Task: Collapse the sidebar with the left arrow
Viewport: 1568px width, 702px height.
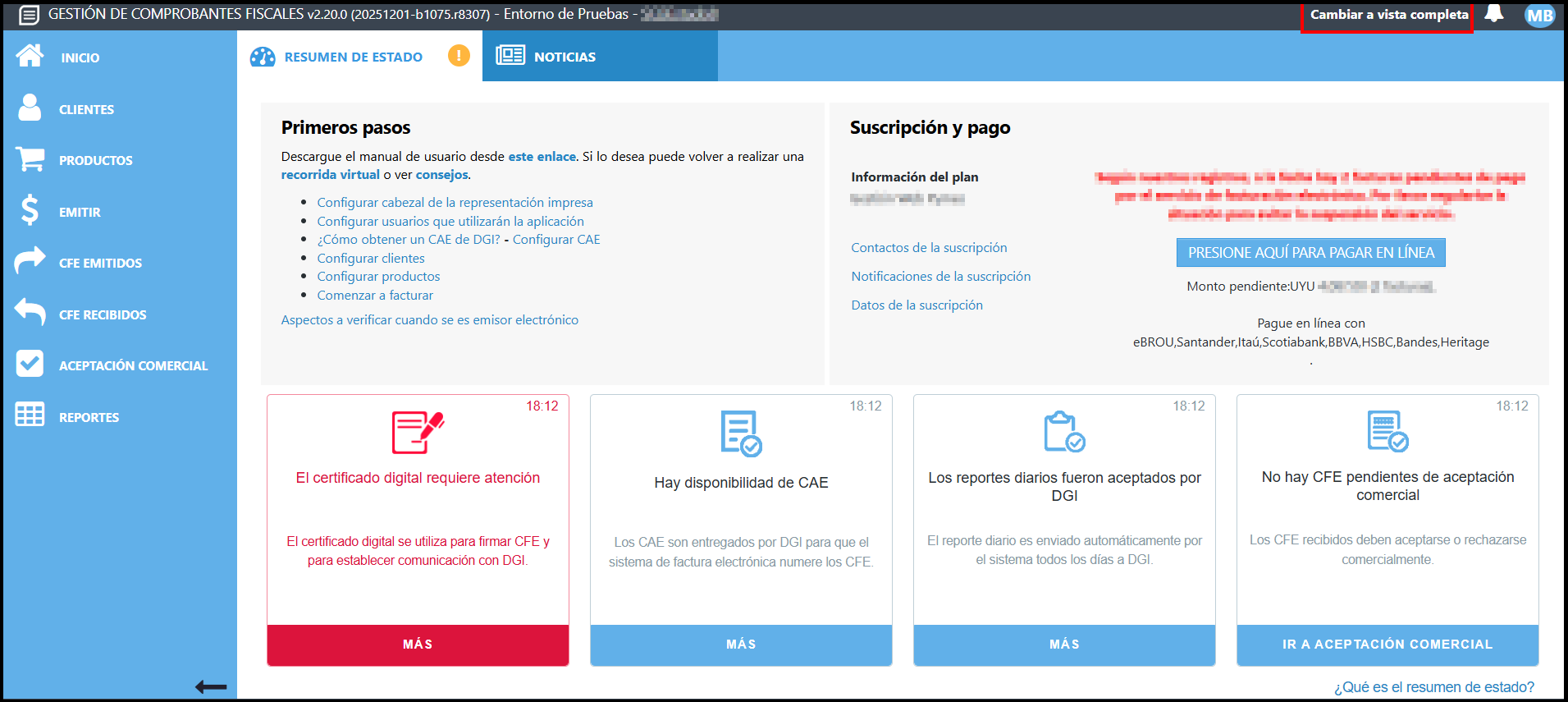Action: pyautogui.click(x=211, y=686)
